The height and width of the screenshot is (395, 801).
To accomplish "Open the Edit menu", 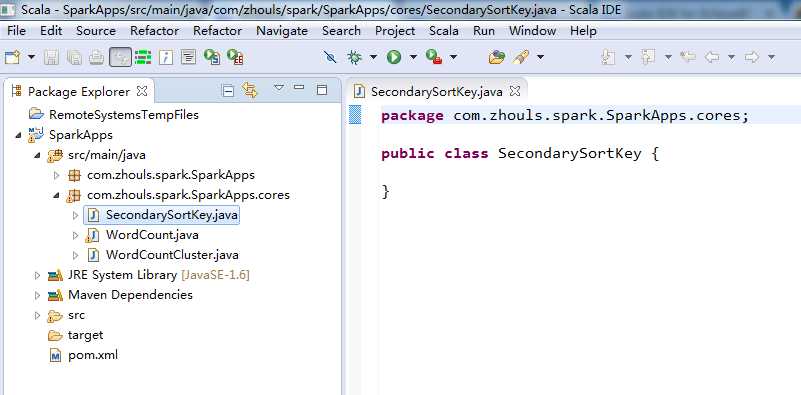I will 51,31.
